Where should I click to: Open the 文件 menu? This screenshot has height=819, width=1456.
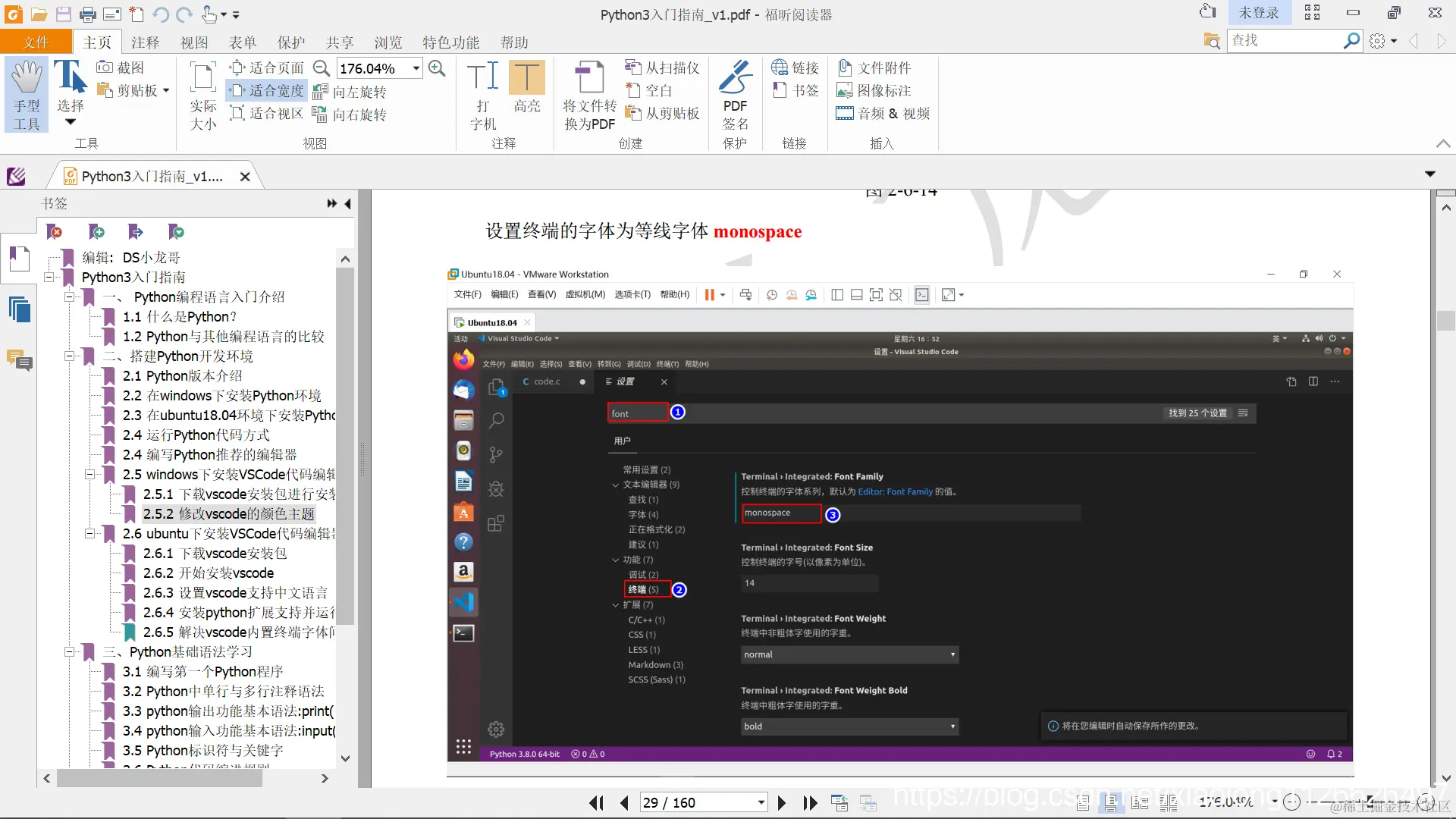point(36,42)
